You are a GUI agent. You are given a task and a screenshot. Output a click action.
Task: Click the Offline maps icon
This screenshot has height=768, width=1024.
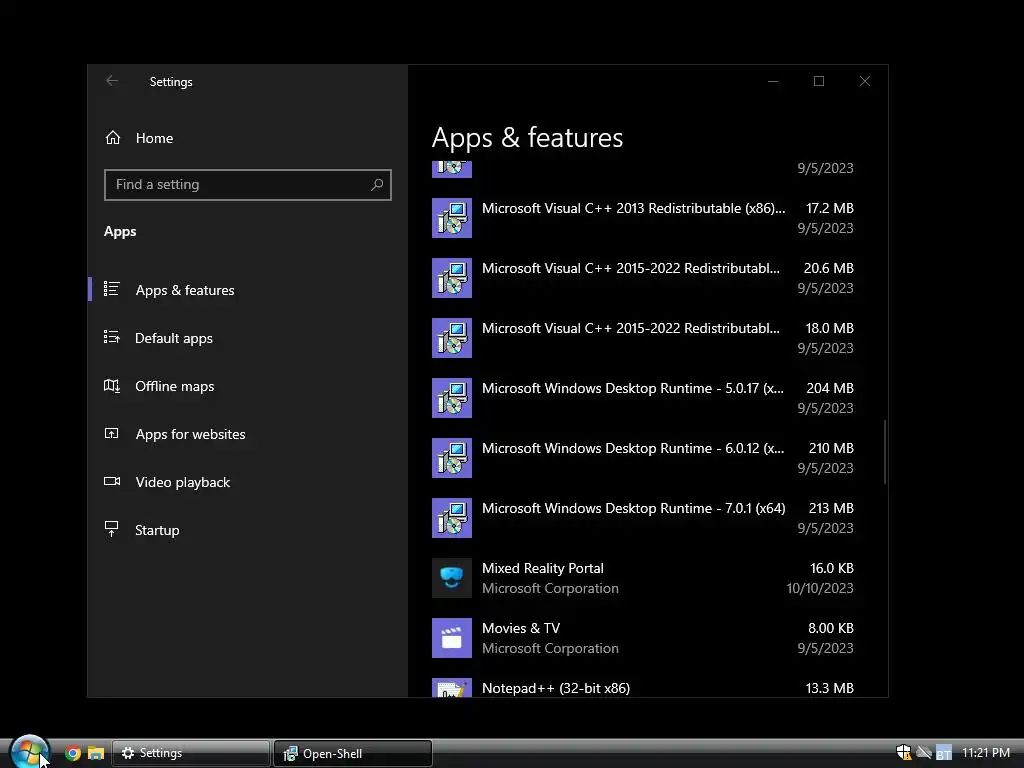112,385
